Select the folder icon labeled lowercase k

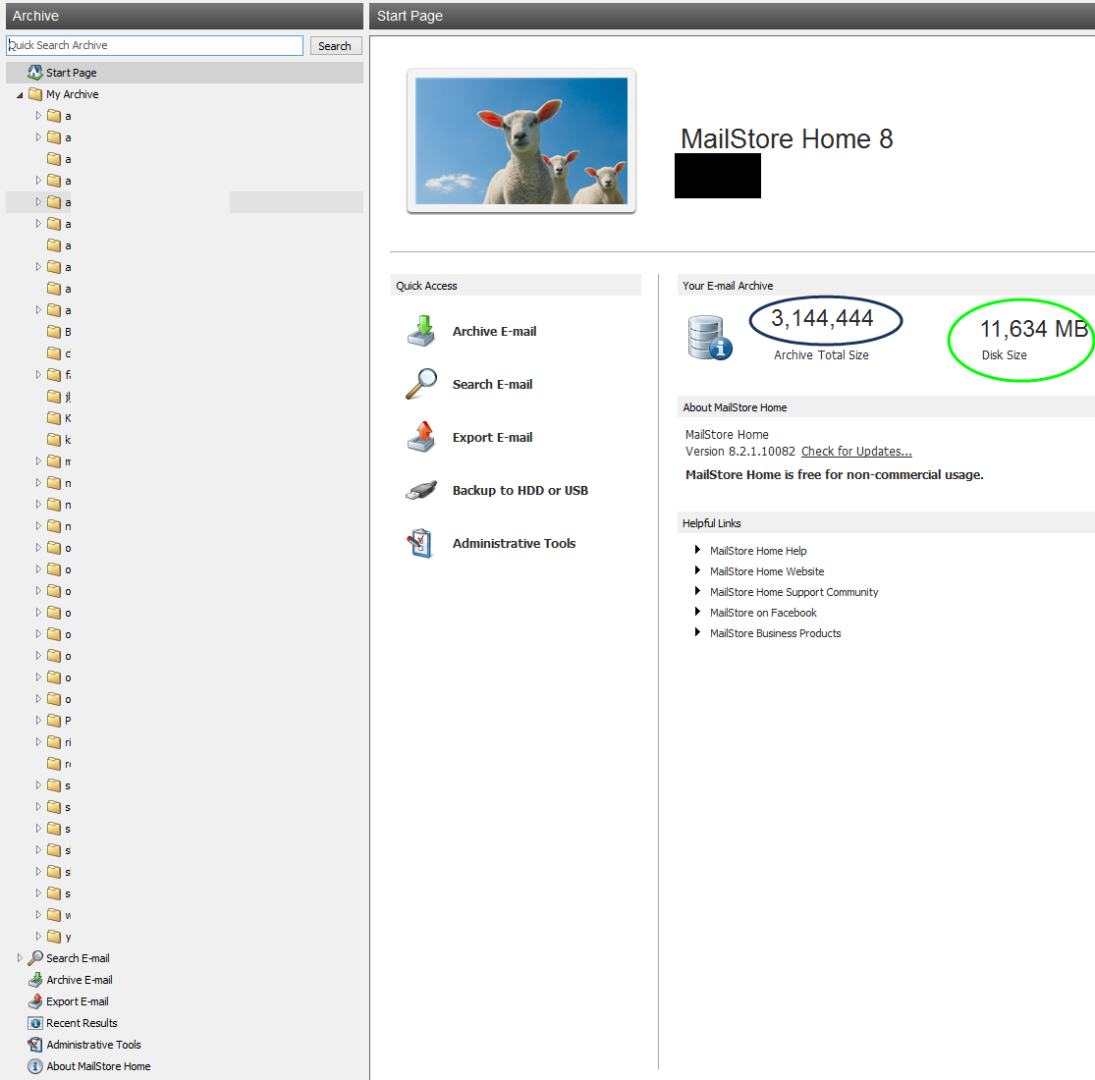click(54, 440)
